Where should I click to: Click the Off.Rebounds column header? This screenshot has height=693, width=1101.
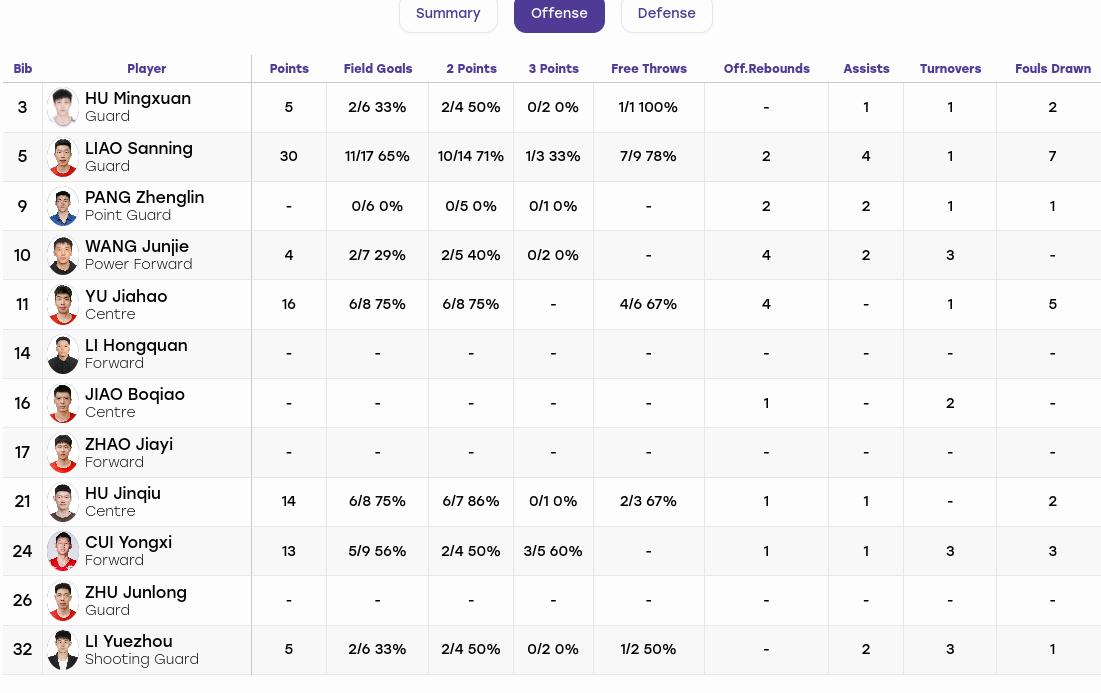pos(766,69)
